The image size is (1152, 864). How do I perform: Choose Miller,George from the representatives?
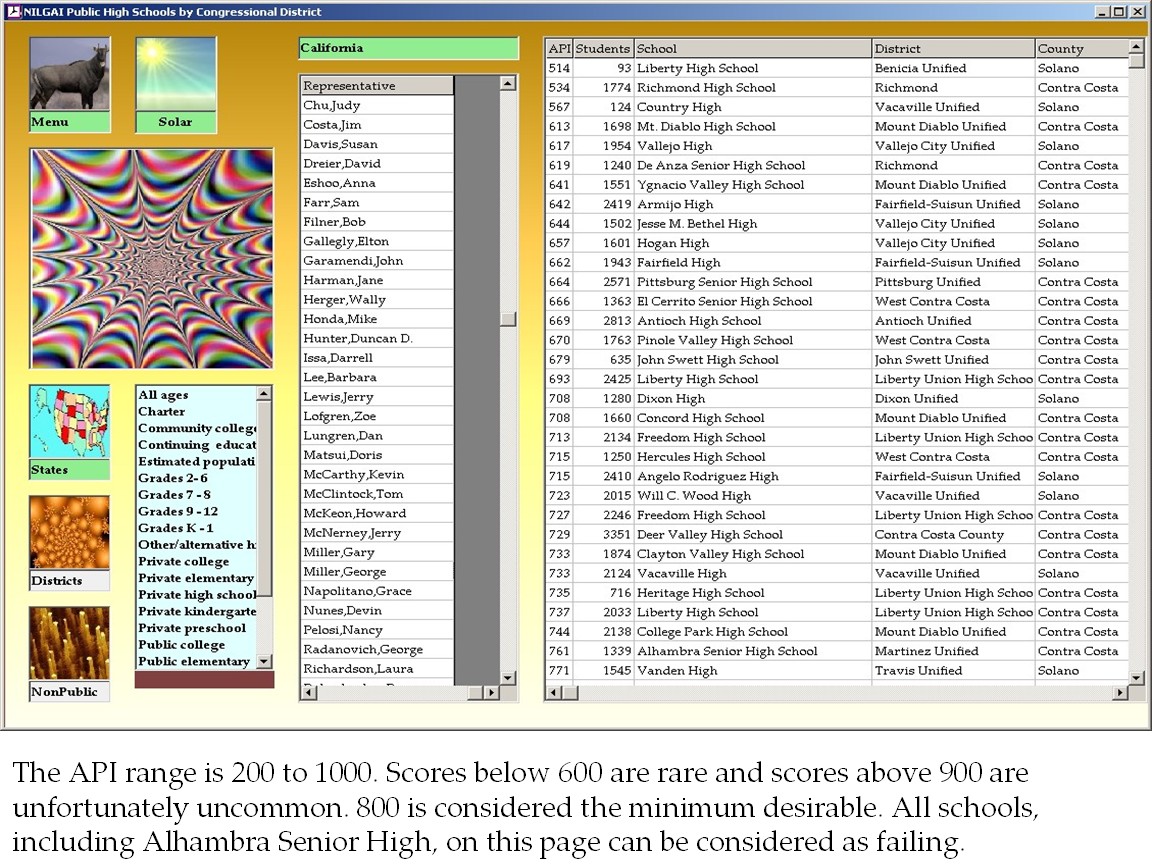pyautogui.click(x=344, y=572)
